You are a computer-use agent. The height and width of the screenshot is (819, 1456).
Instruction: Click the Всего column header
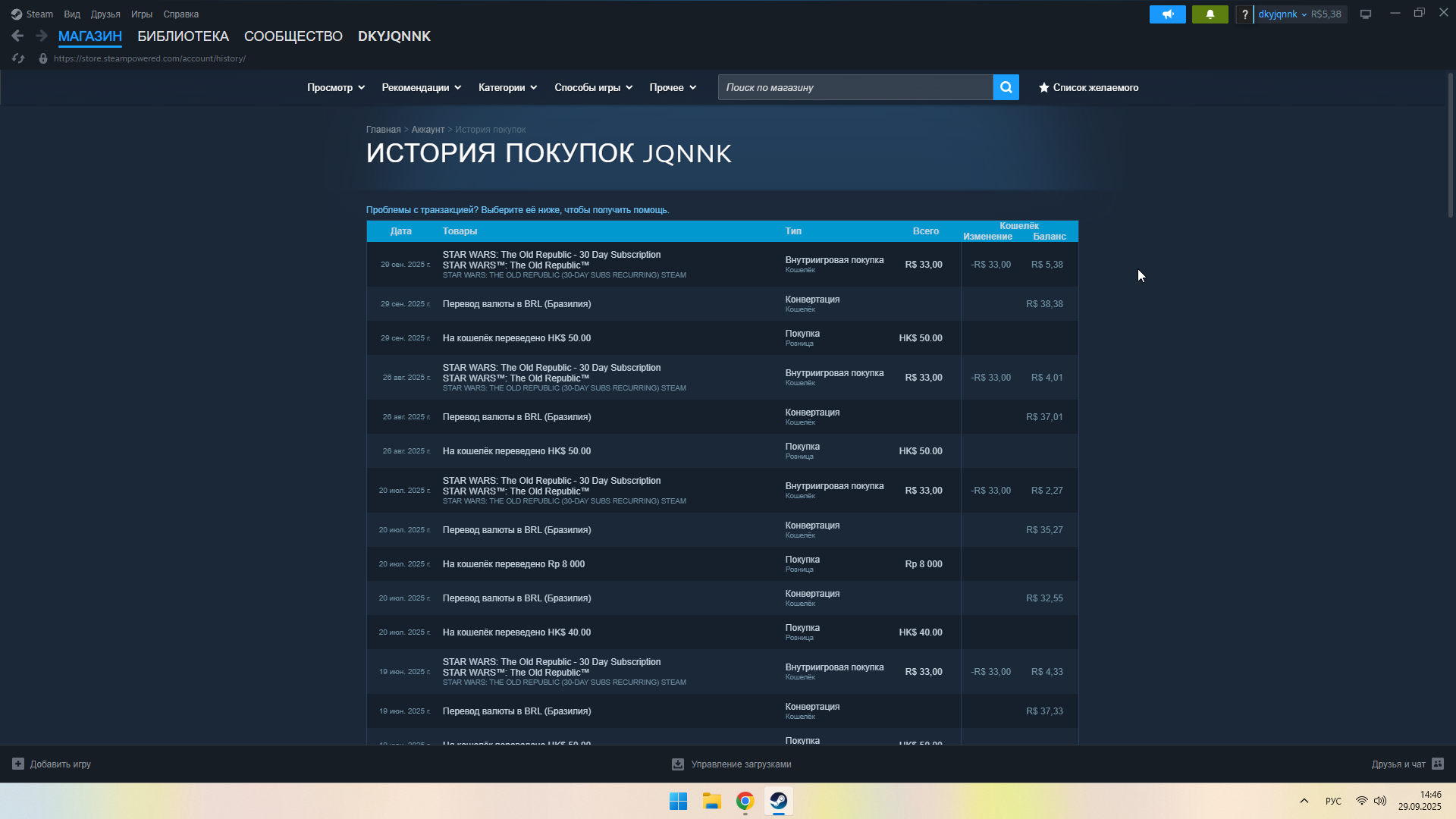click(926, 231)
